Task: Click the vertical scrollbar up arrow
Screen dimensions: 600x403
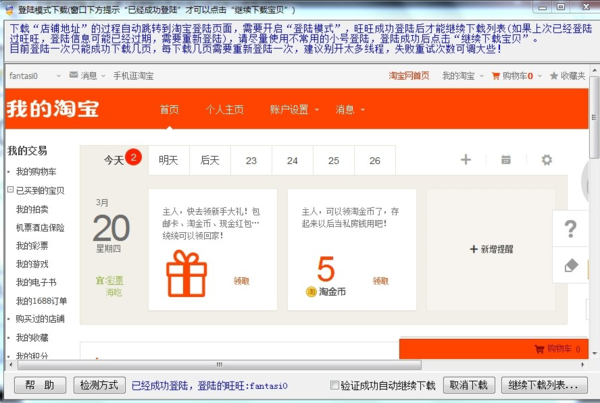Action: [x=594, y=71]
